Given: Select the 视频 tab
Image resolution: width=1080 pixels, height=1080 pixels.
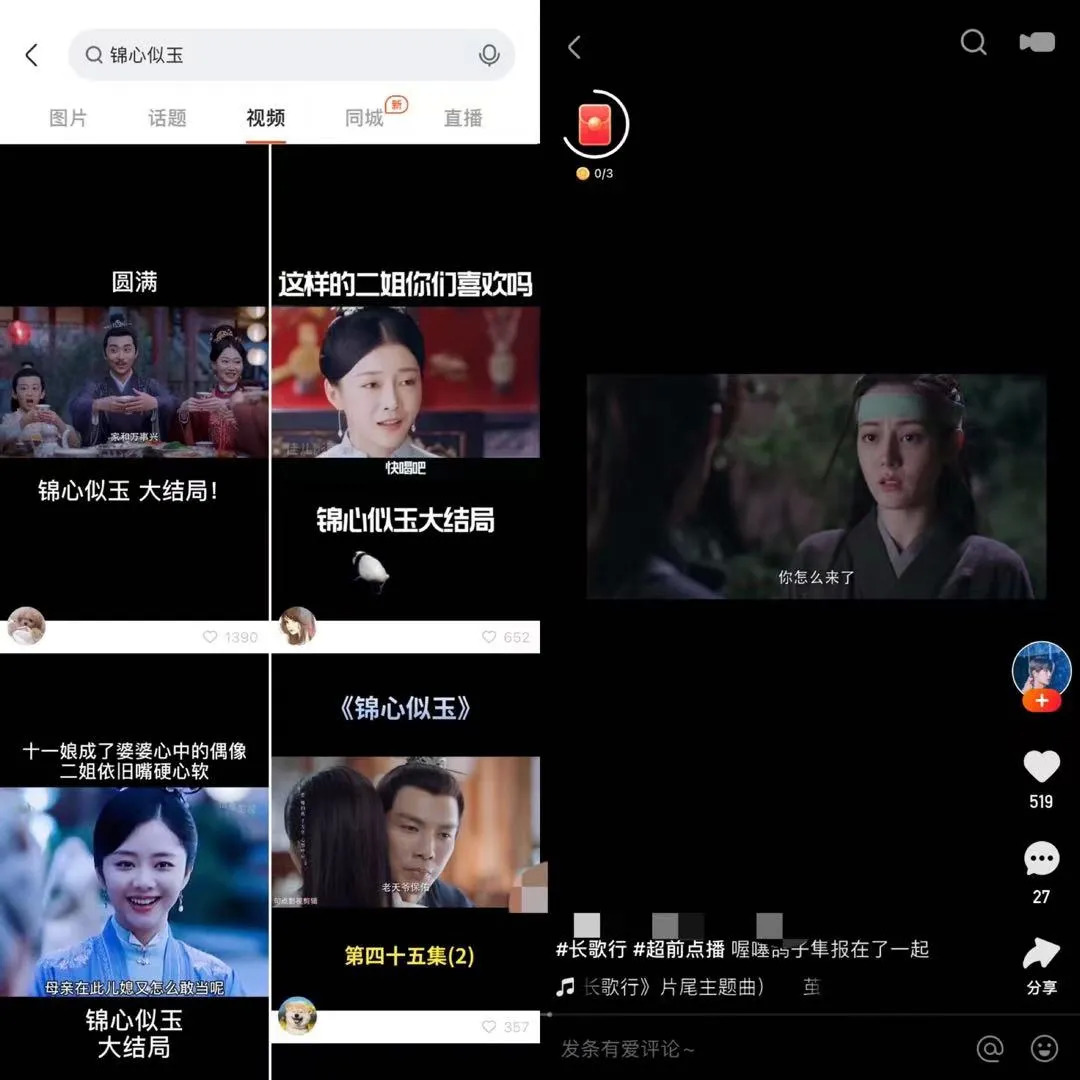Looking at the screenshot, I should tap(266, 118).
